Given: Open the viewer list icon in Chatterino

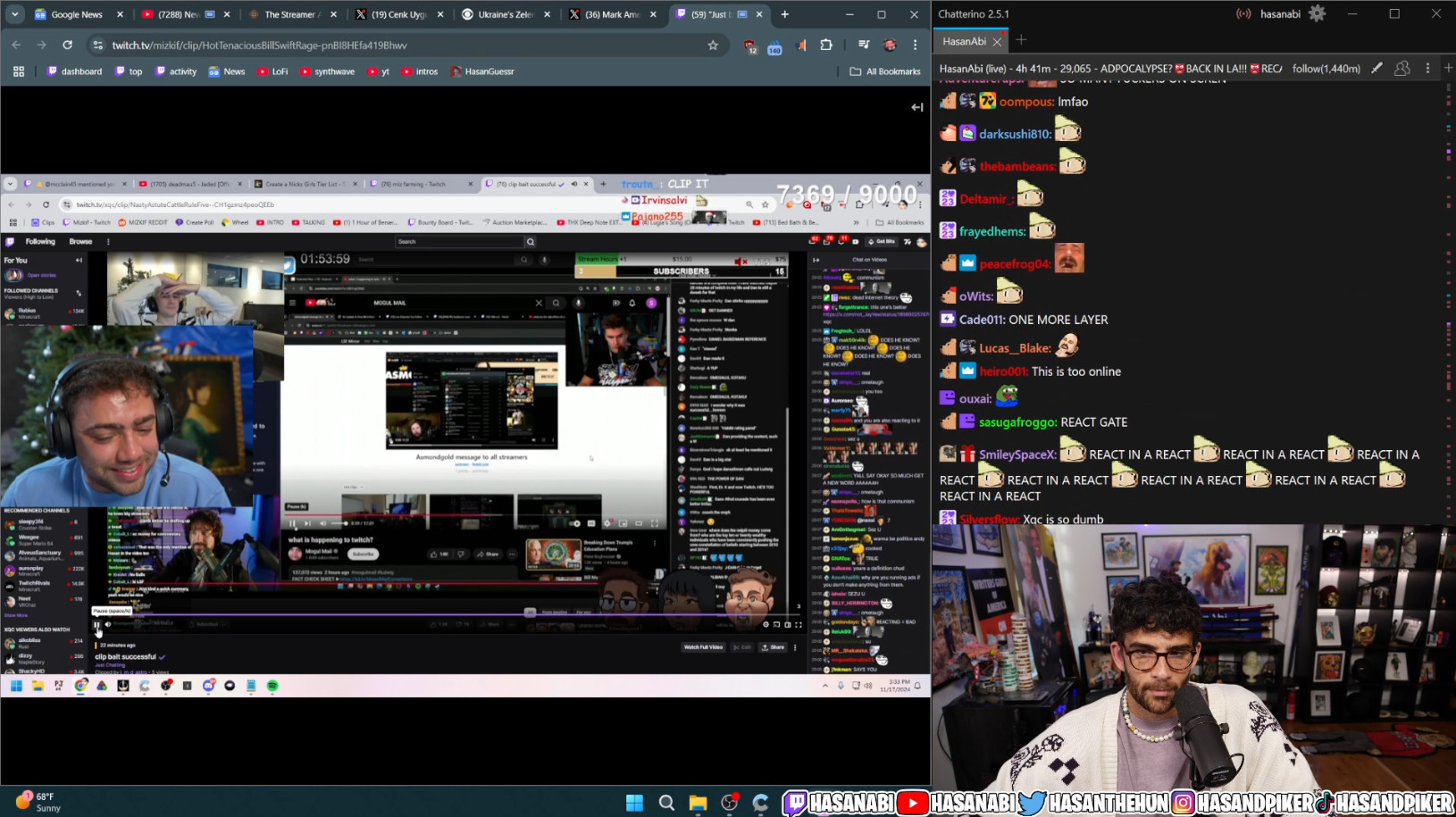Looking at the screenshot, I should point(1402,68).
